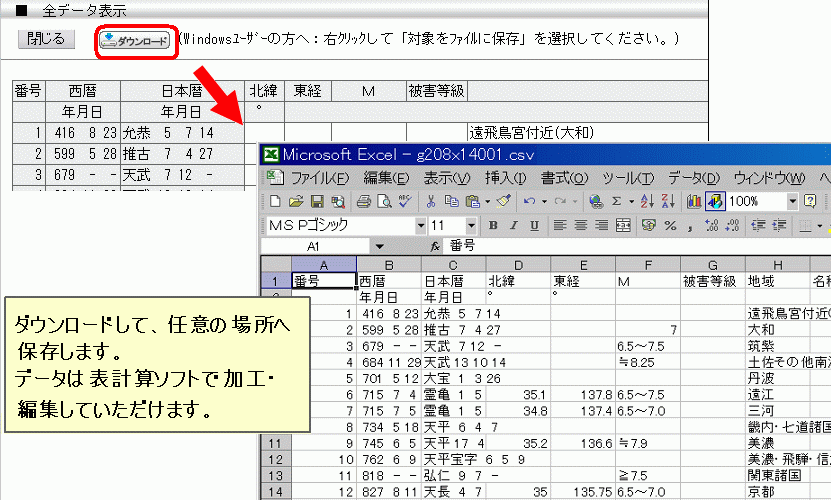Open the データ(D) menu
Image resolution: width=831 pixels, height=500 pixels.
click(x=694, y=178)
